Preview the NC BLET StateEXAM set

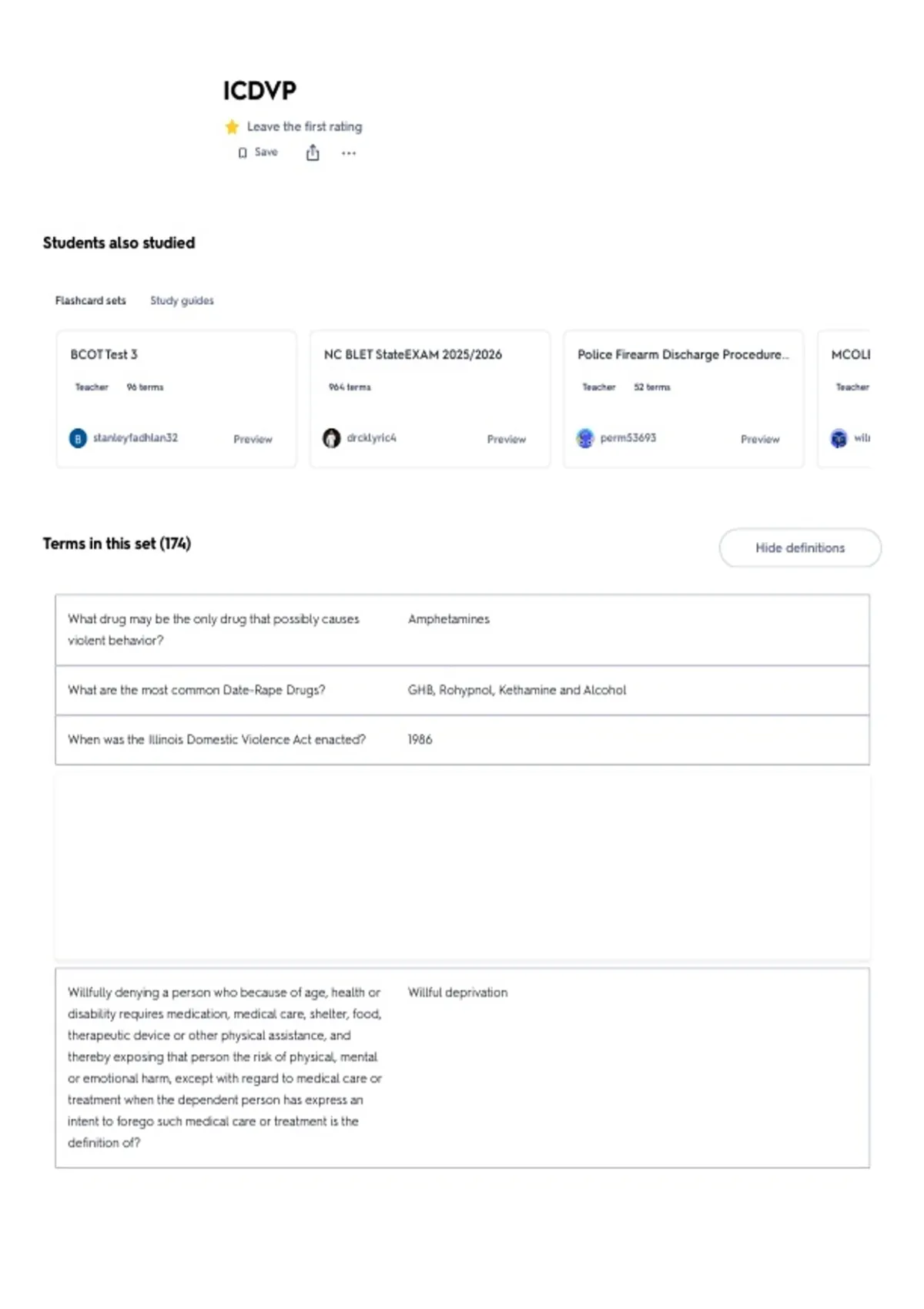[x=506, y=439]
